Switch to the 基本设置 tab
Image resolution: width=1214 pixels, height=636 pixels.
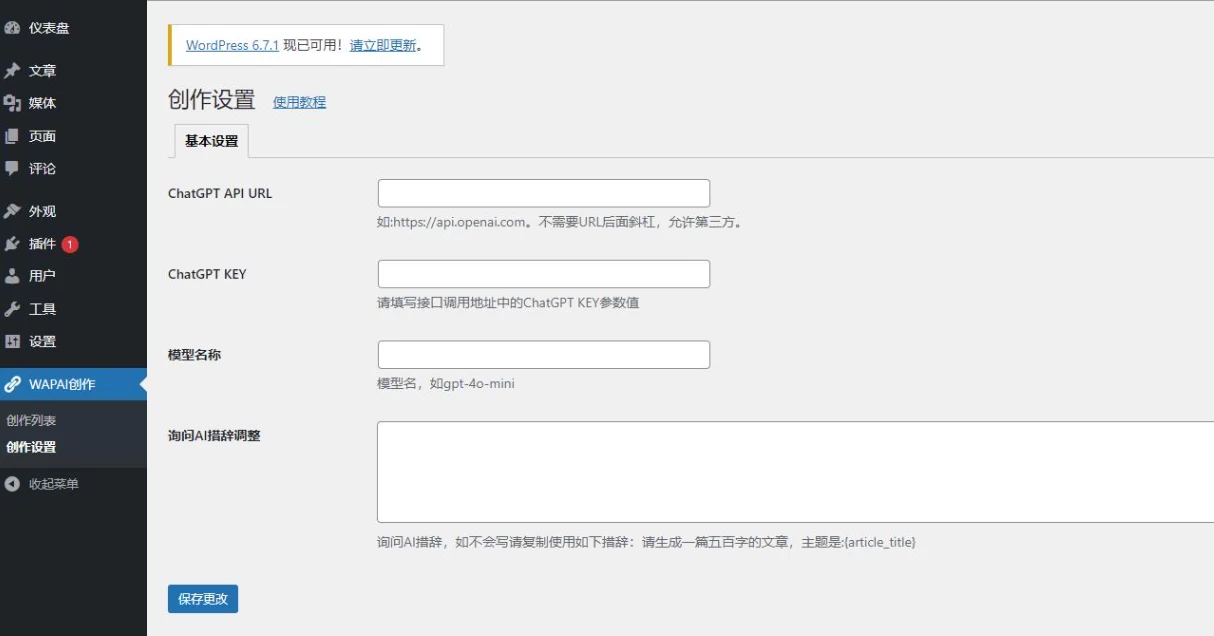(x=211, y=141)
